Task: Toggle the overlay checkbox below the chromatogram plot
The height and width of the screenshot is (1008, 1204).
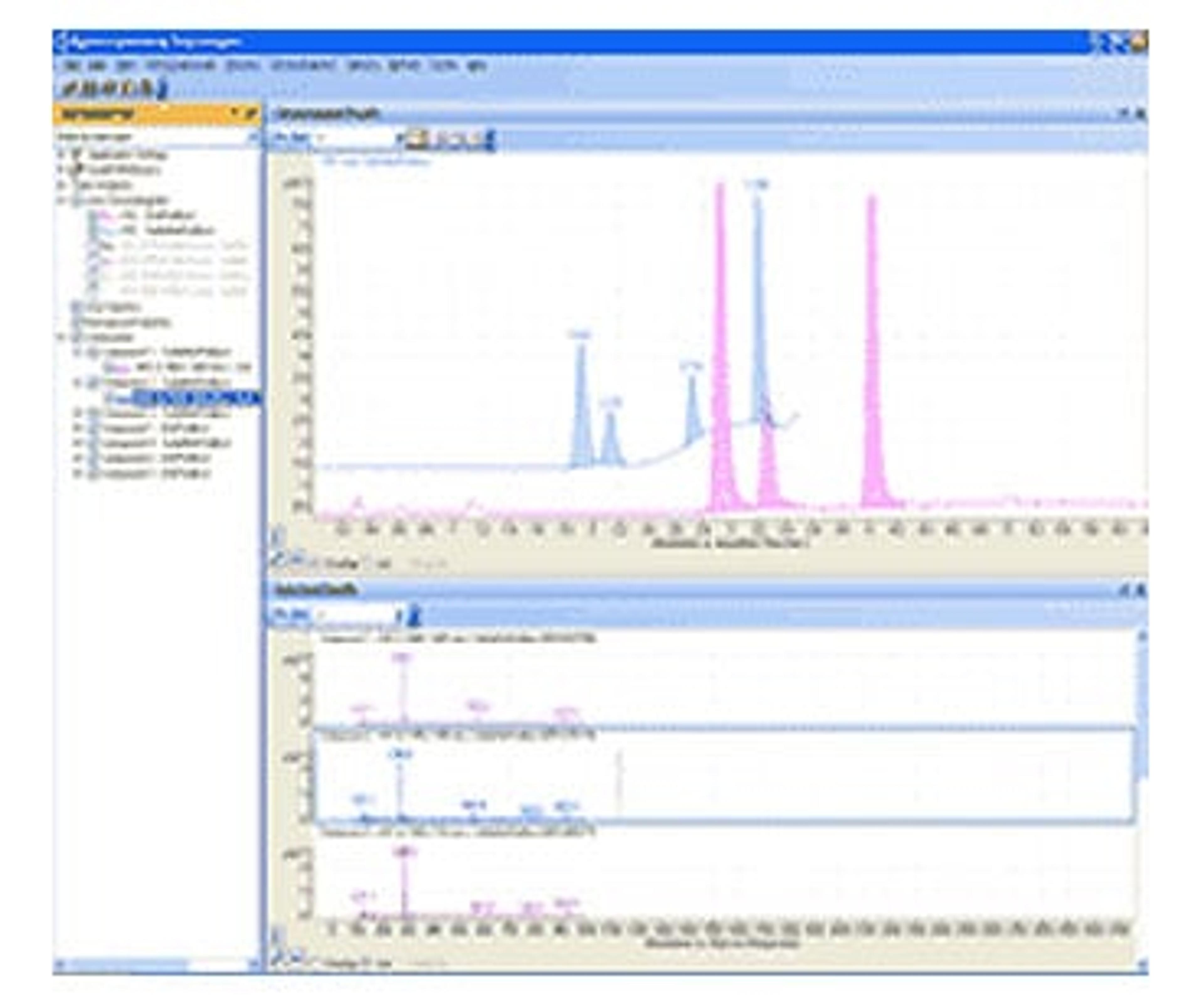Action: (315, 563)
